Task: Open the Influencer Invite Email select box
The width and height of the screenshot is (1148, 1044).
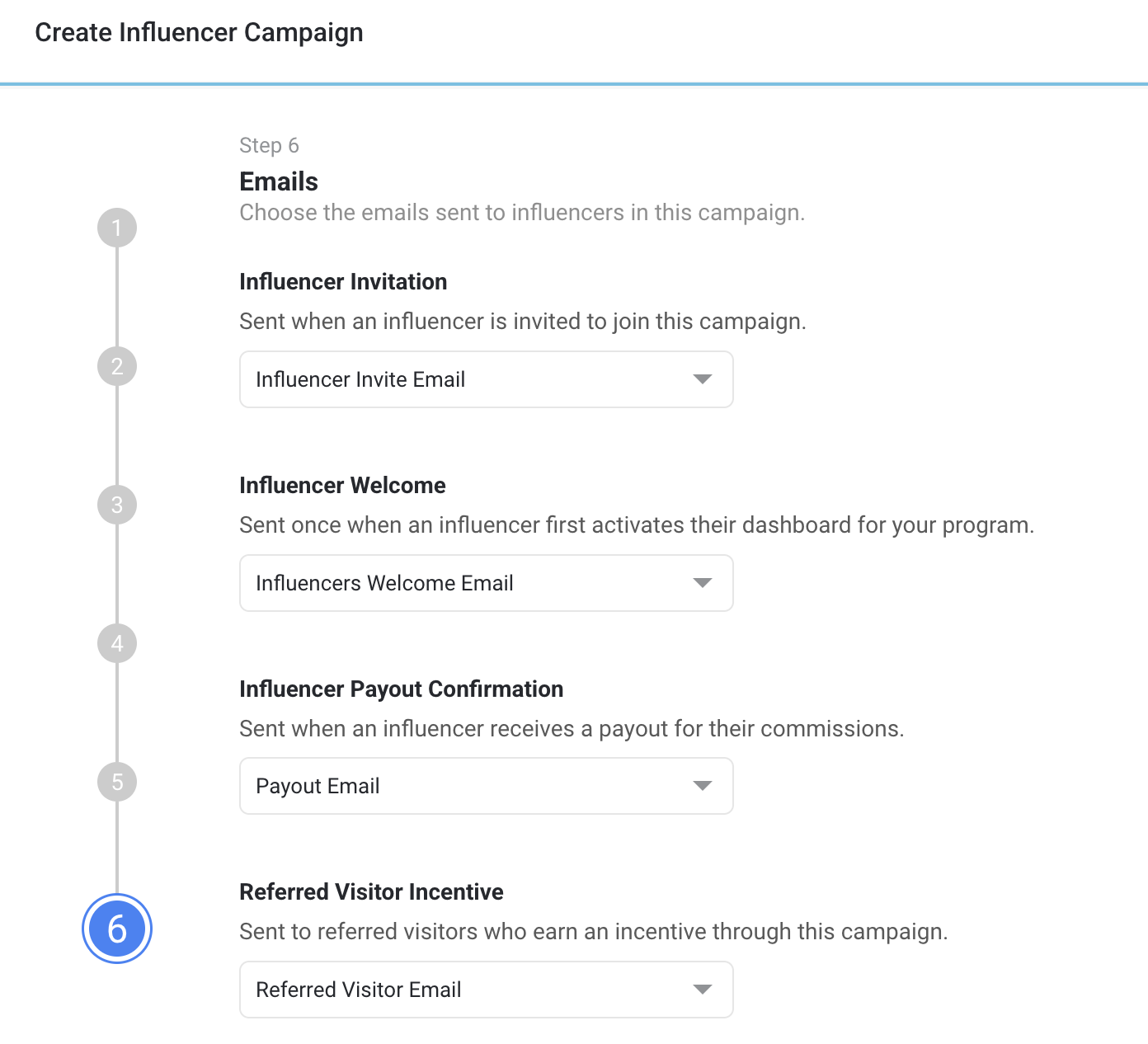Action: pos(487,379)
